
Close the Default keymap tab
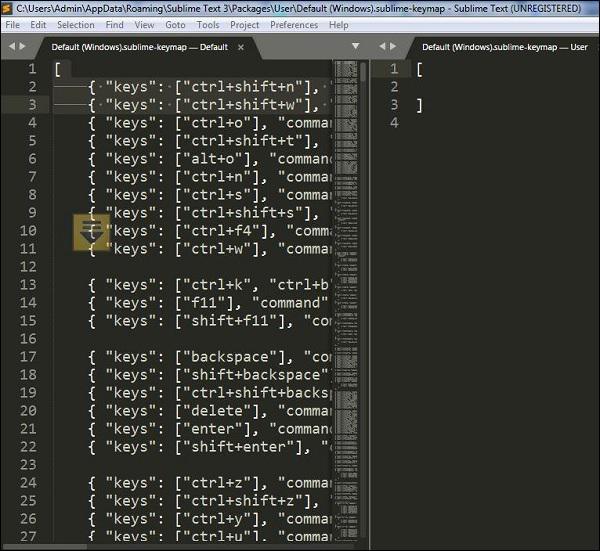pyautogui.click(x=241, y=47)
